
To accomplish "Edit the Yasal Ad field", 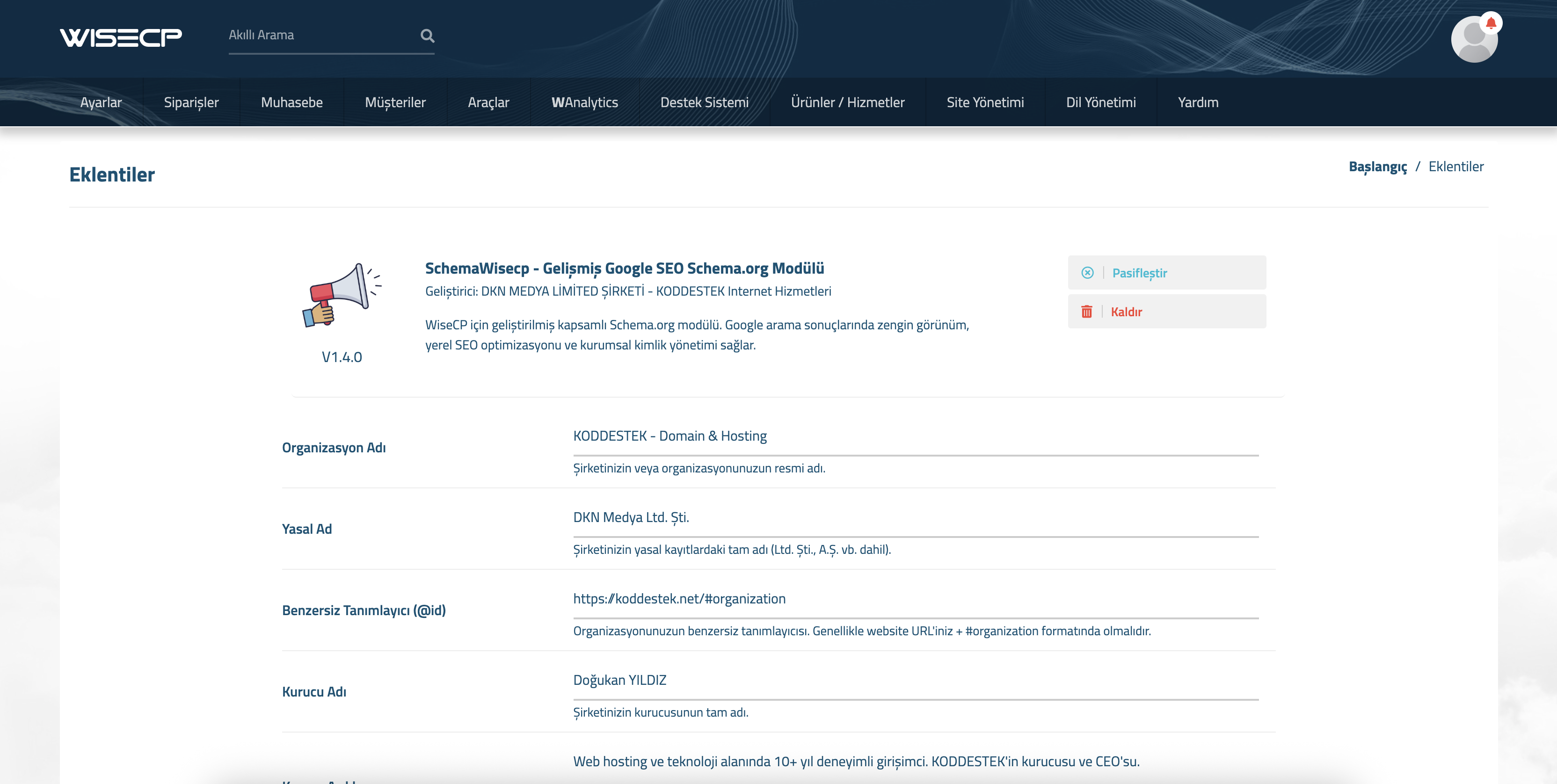I will point(915,517).
